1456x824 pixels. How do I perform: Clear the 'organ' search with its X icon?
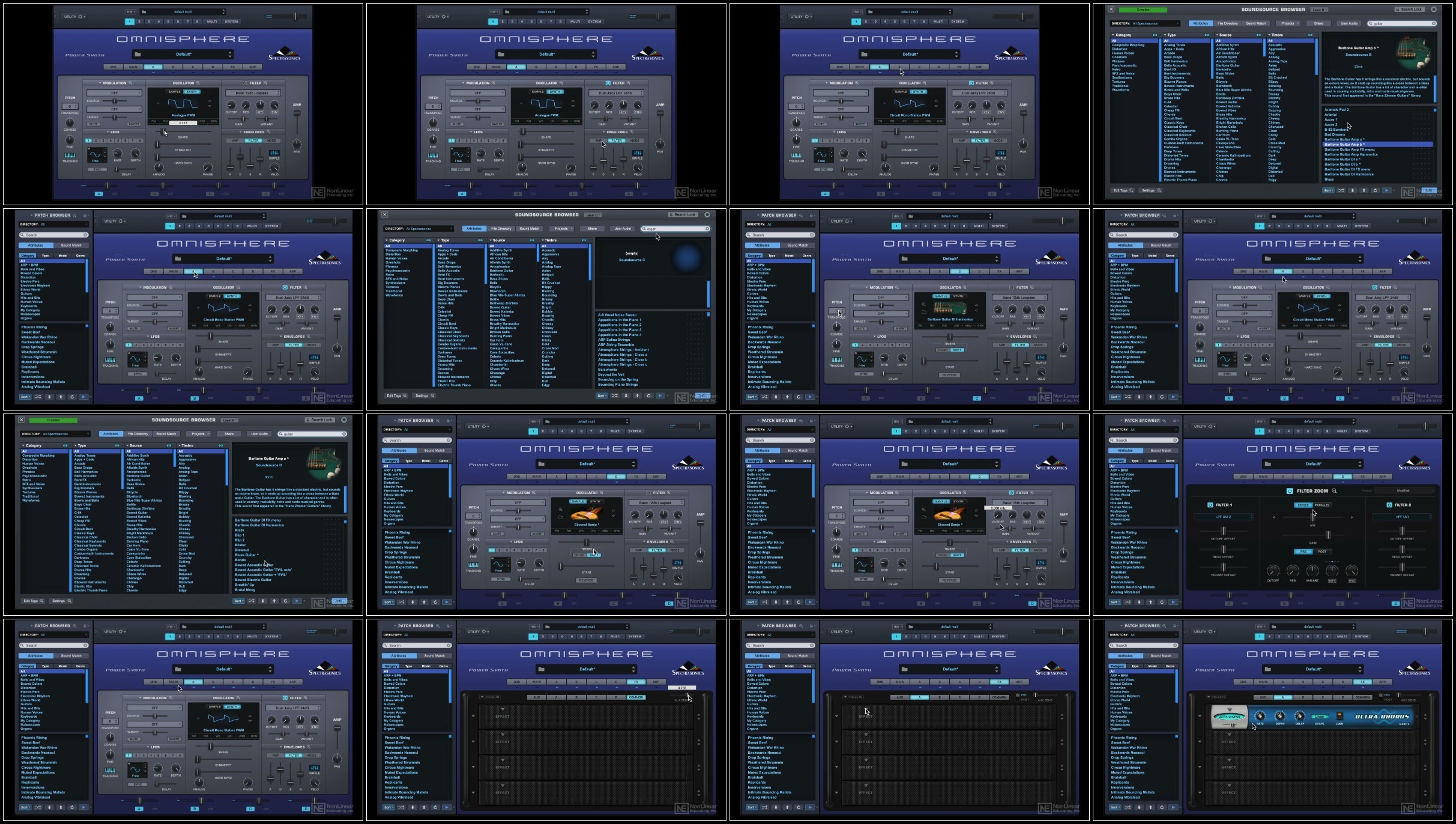coord(707,229)
